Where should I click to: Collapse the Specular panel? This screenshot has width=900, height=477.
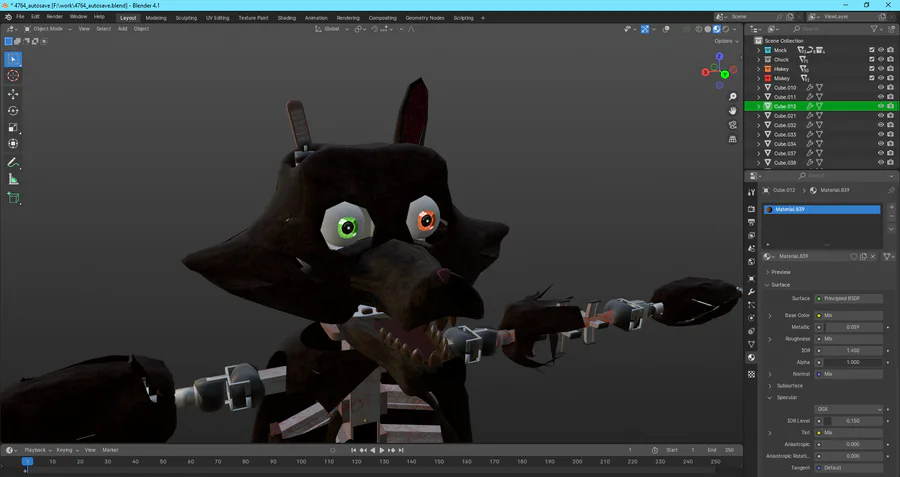tap(786, 397)
